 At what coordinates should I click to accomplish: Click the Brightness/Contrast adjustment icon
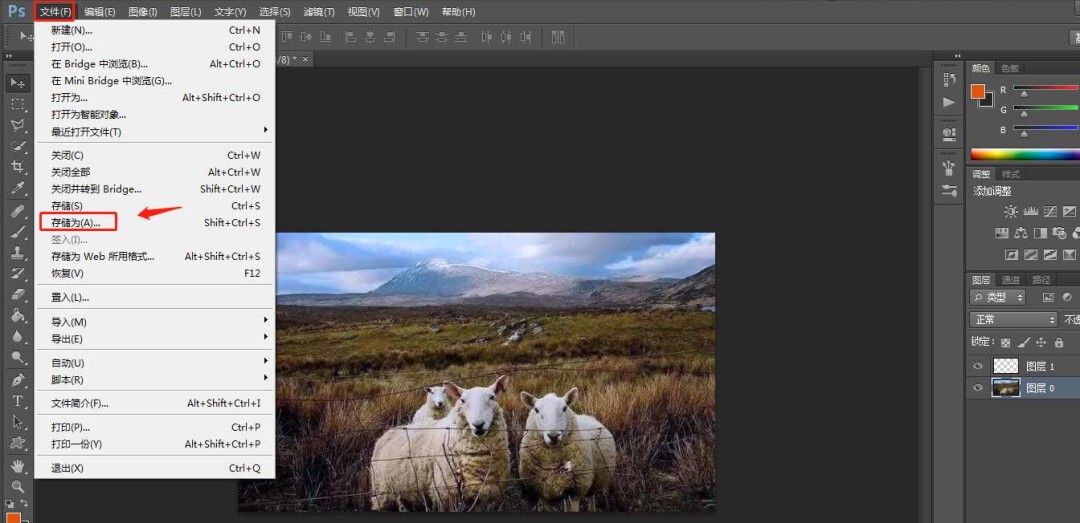1011,212
